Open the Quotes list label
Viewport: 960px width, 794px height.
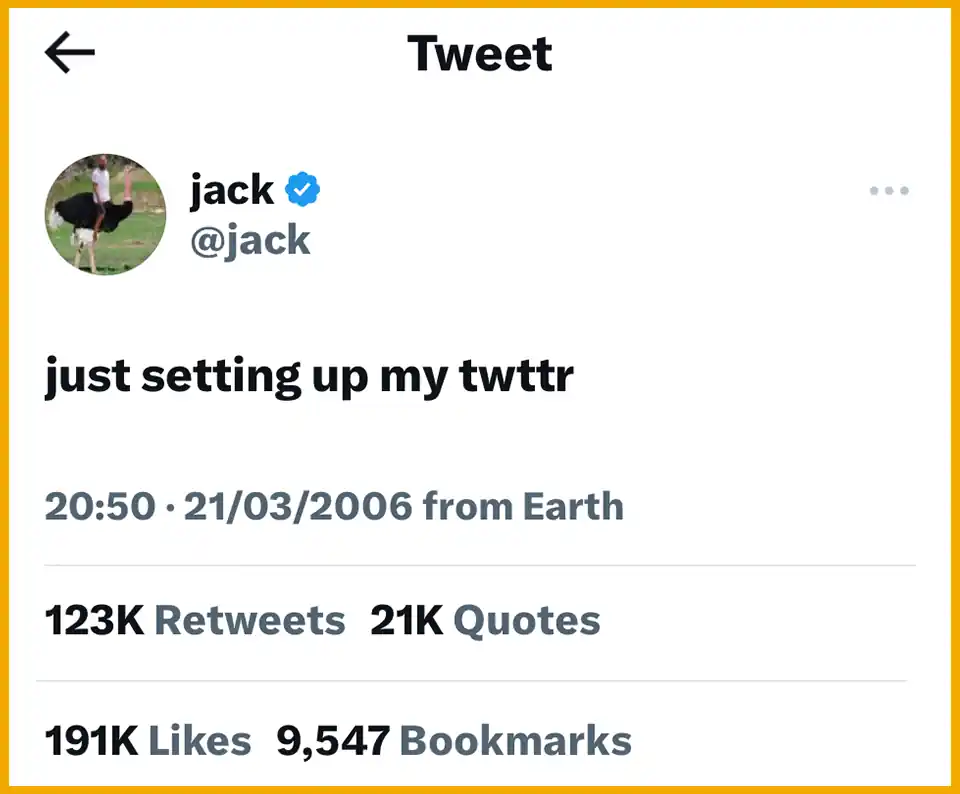(x=527, y=620)
